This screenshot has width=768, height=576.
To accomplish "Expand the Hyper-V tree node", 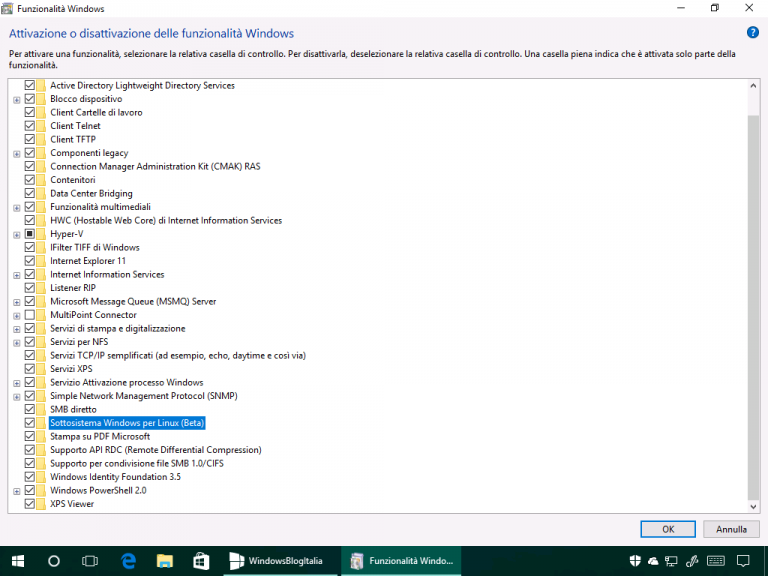I will 17,235.
